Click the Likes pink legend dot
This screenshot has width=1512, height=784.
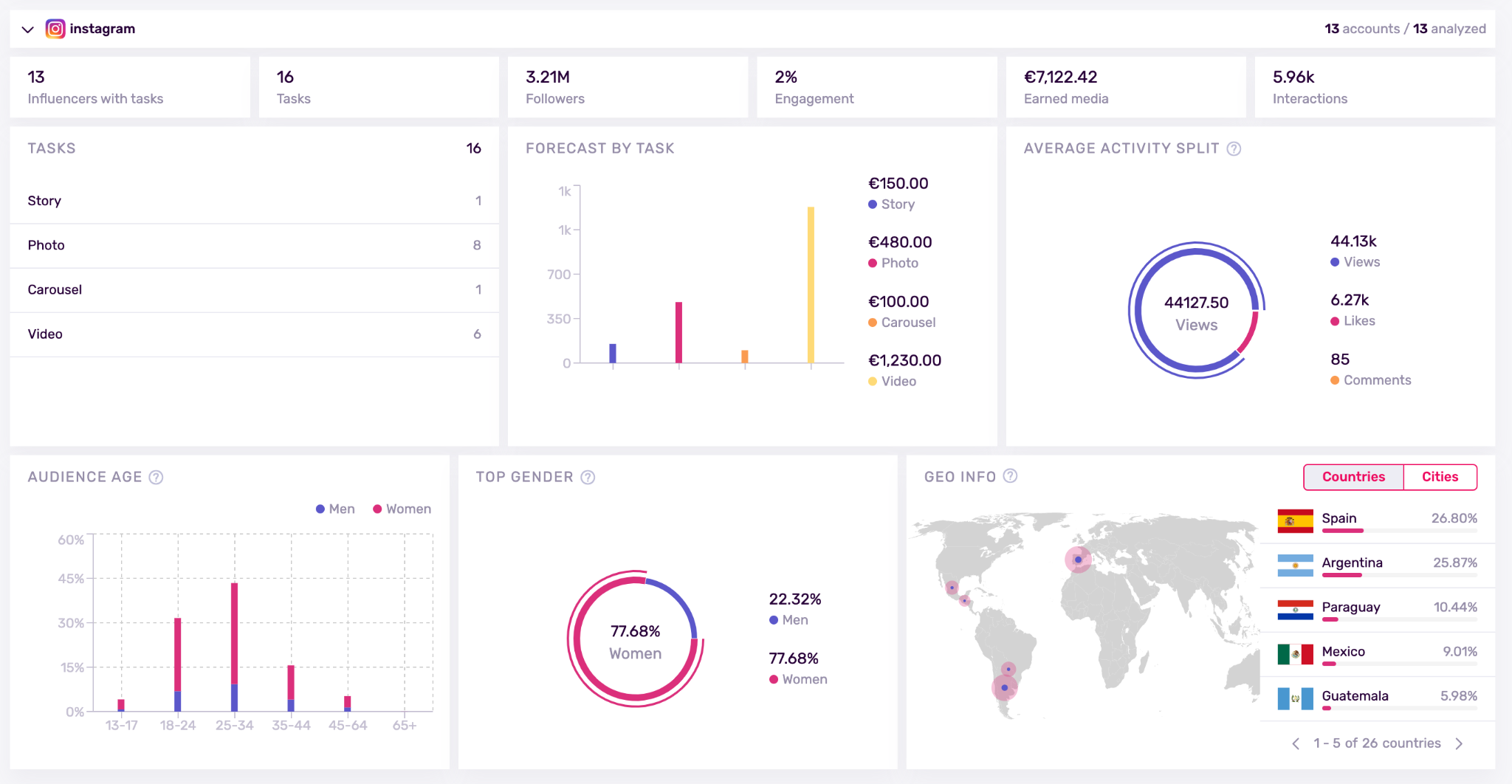[x=1335, y=321]
